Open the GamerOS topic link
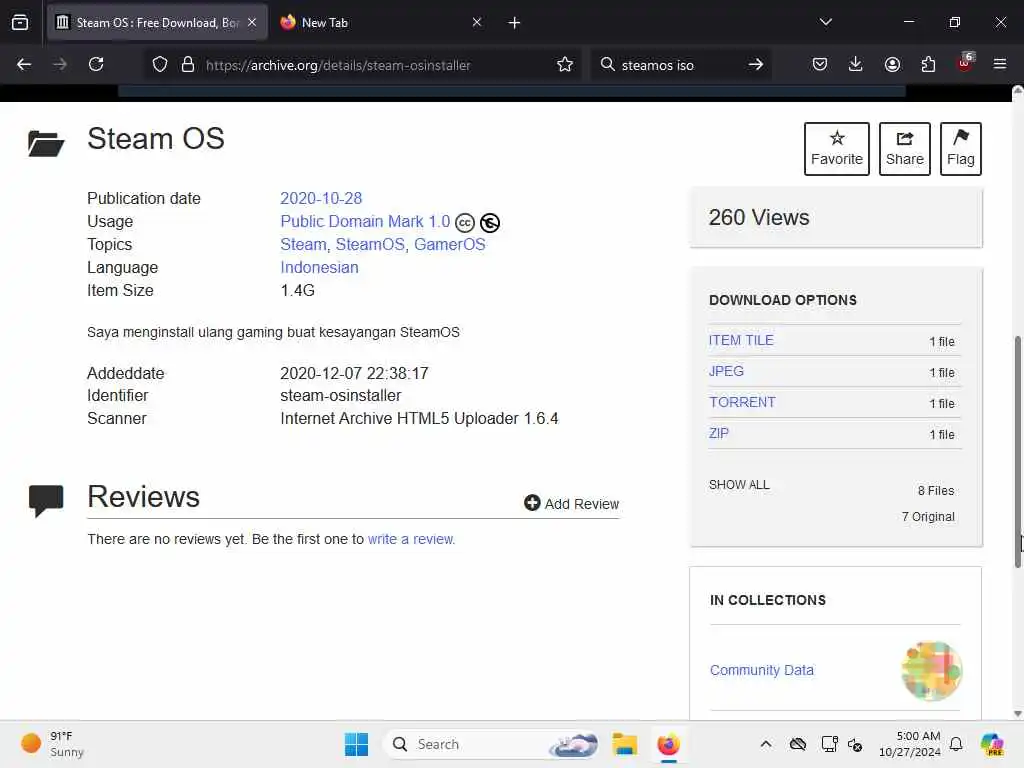 point(449,244)
